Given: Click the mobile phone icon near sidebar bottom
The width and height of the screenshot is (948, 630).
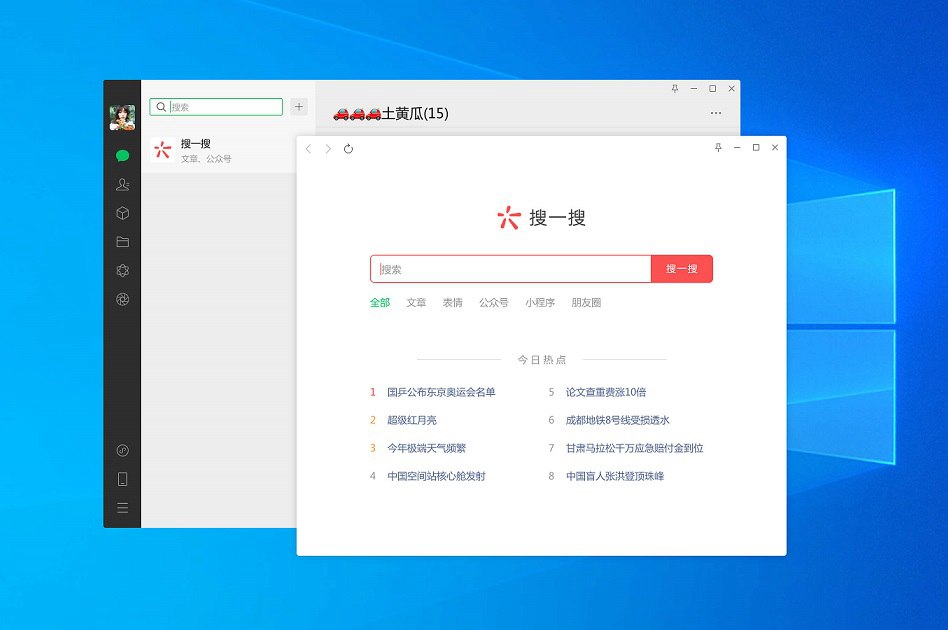Looking at the screenshot, I should [x=122, y=479].
